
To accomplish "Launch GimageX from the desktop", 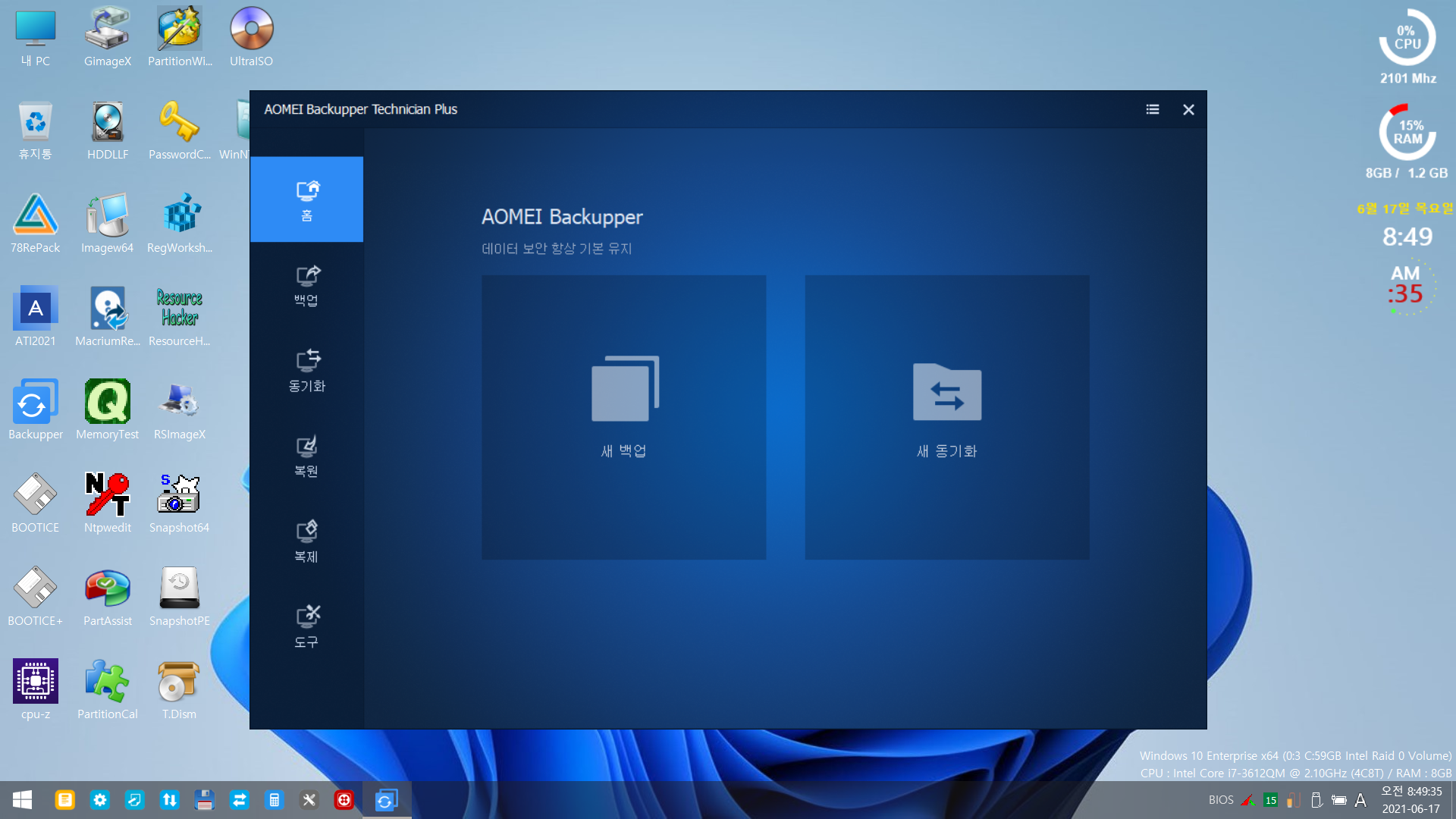I will pos(107,38).
